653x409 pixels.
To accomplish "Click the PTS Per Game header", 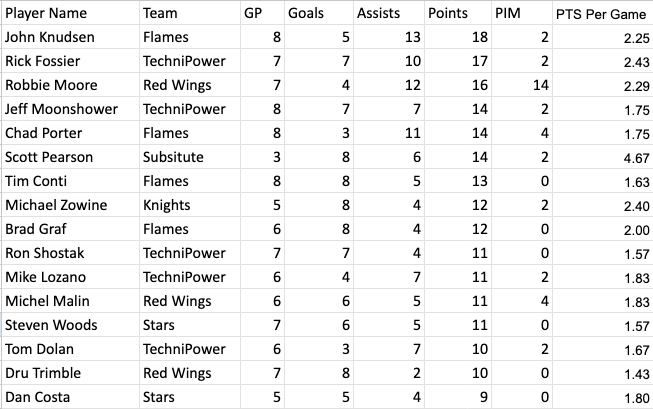I will pyautogui.click(x=603, y=13).
